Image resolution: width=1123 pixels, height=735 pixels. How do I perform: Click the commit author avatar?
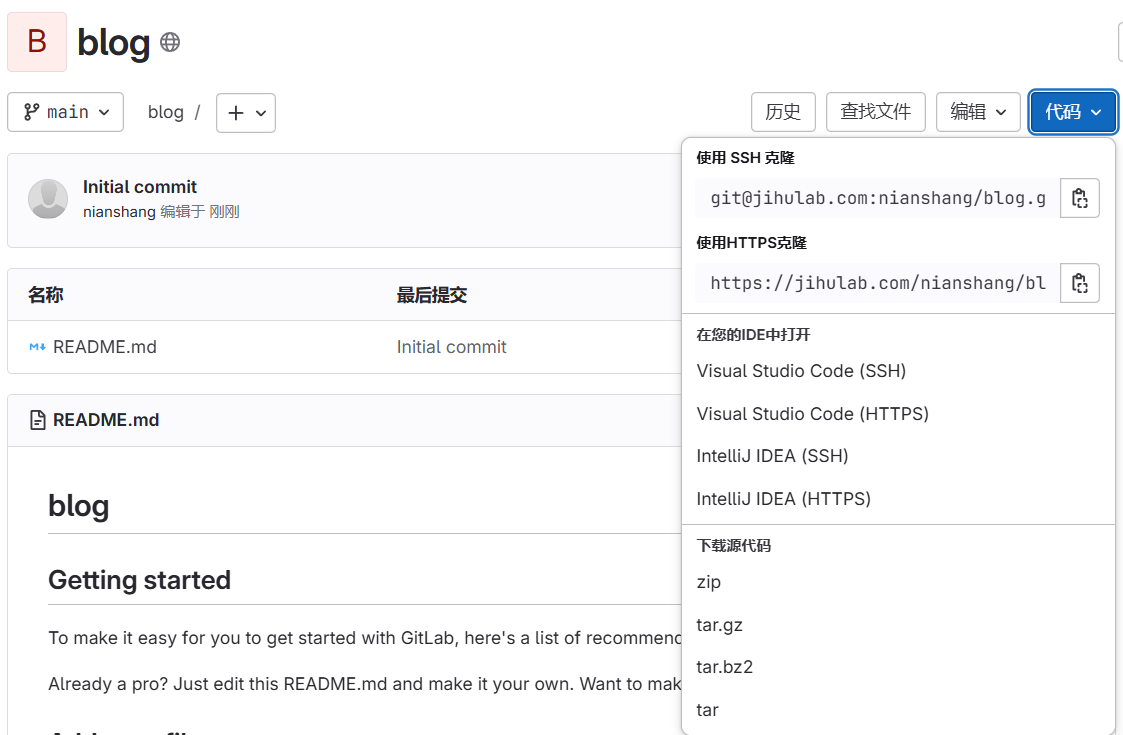pyautogui.click(x=47, y=198)
